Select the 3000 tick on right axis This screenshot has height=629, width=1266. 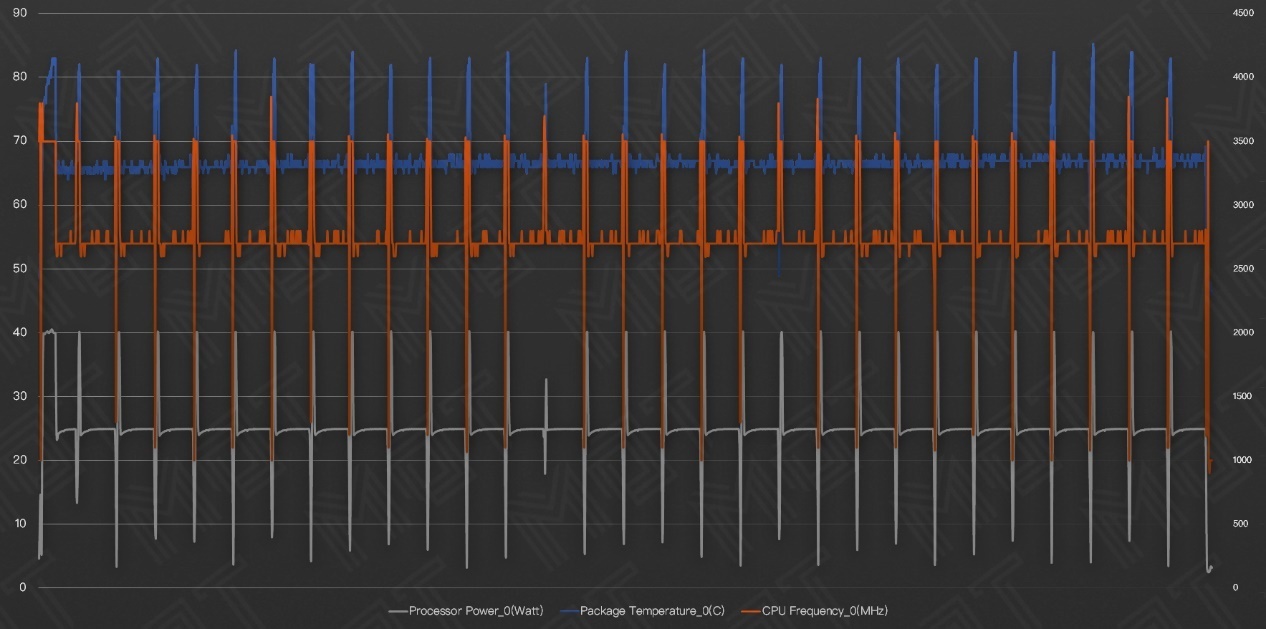tap(1243, 205)
